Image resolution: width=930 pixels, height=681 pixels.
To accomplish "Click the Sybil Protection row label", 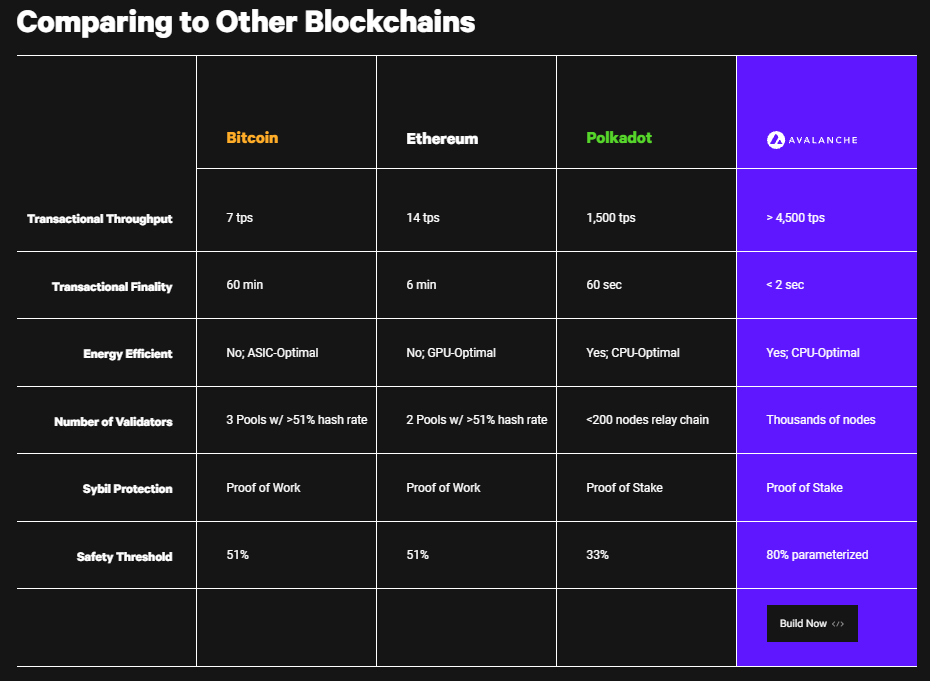I will 128,489.
